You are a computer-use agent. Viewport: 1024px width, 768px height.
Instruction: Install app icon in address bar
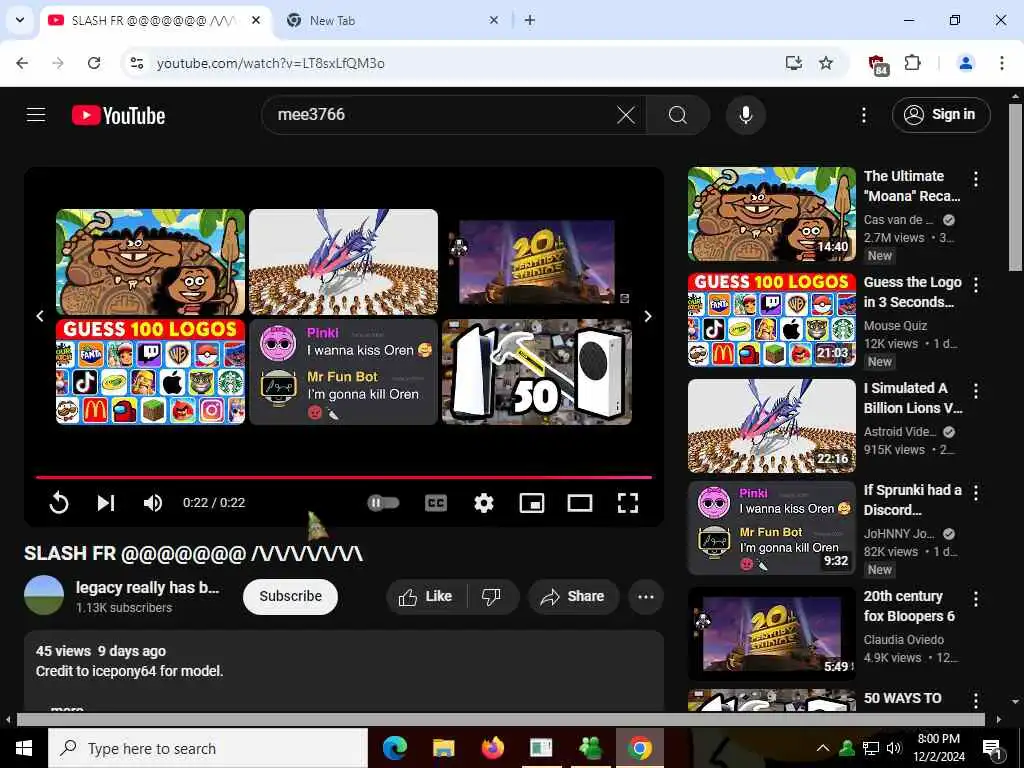tap(793, 63)
